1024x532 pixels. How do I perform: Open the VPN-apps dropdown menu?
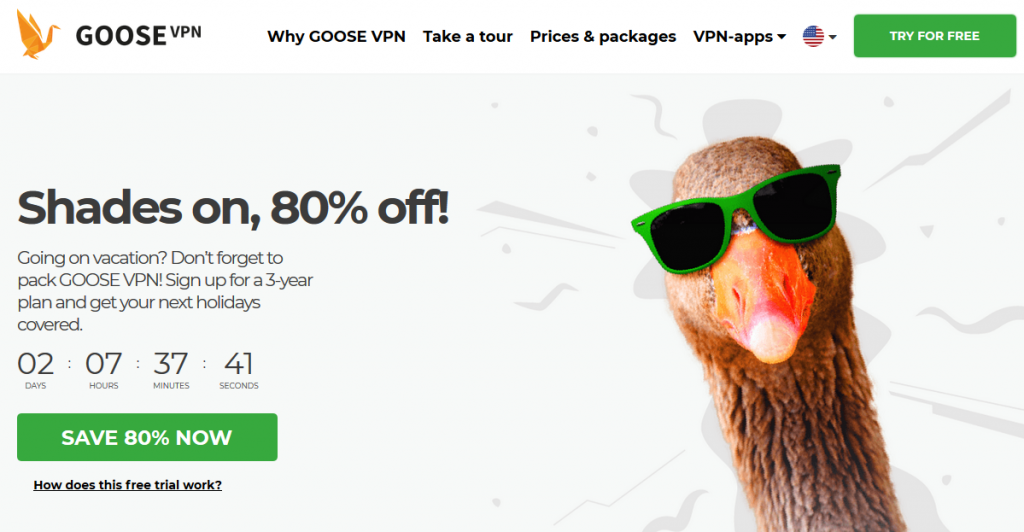739,37
